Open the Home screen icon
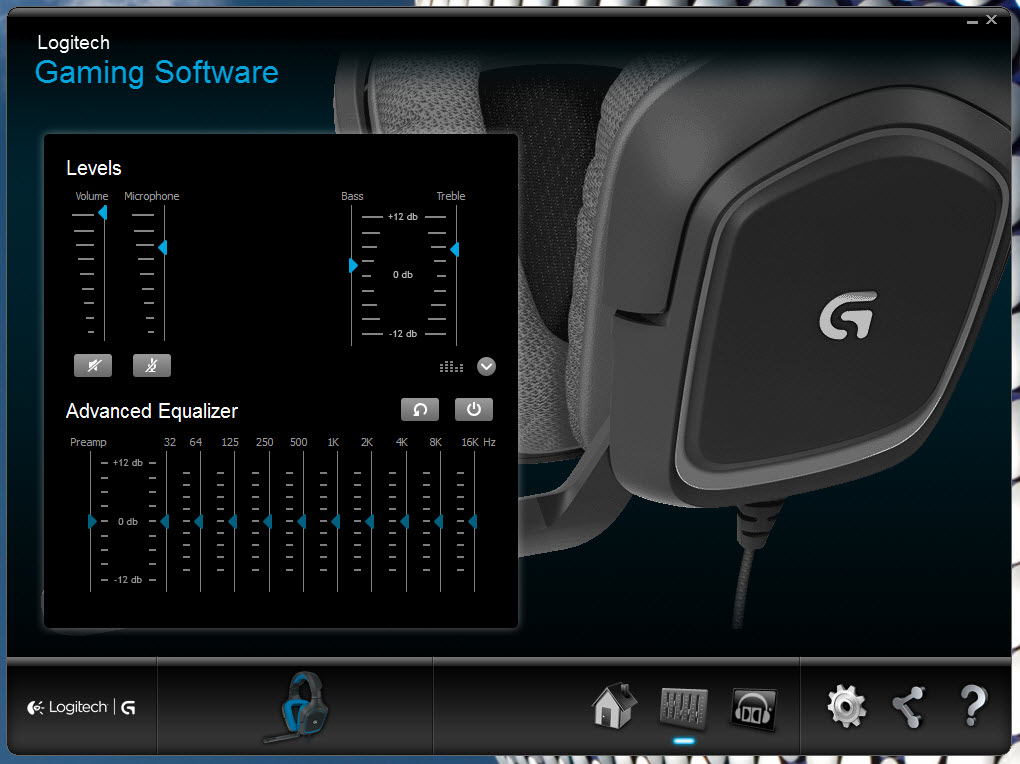The image size is (1020, 764). [x=614, y=706]
